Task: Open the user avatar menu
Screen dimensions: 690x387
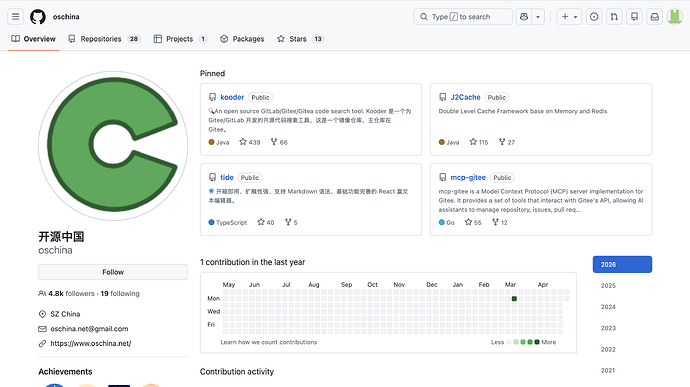Action: click(675, 17)
